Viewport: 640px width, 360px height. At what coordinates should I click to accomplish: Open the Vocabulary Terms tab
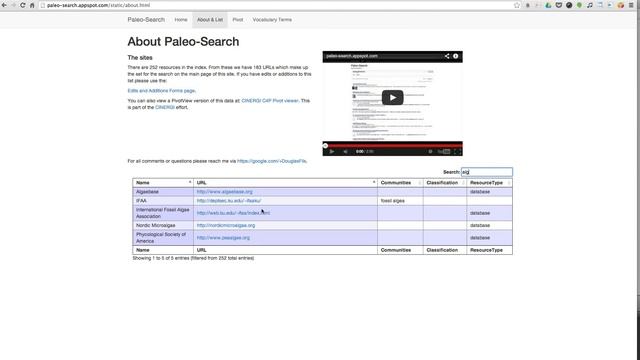click(272, 20)
